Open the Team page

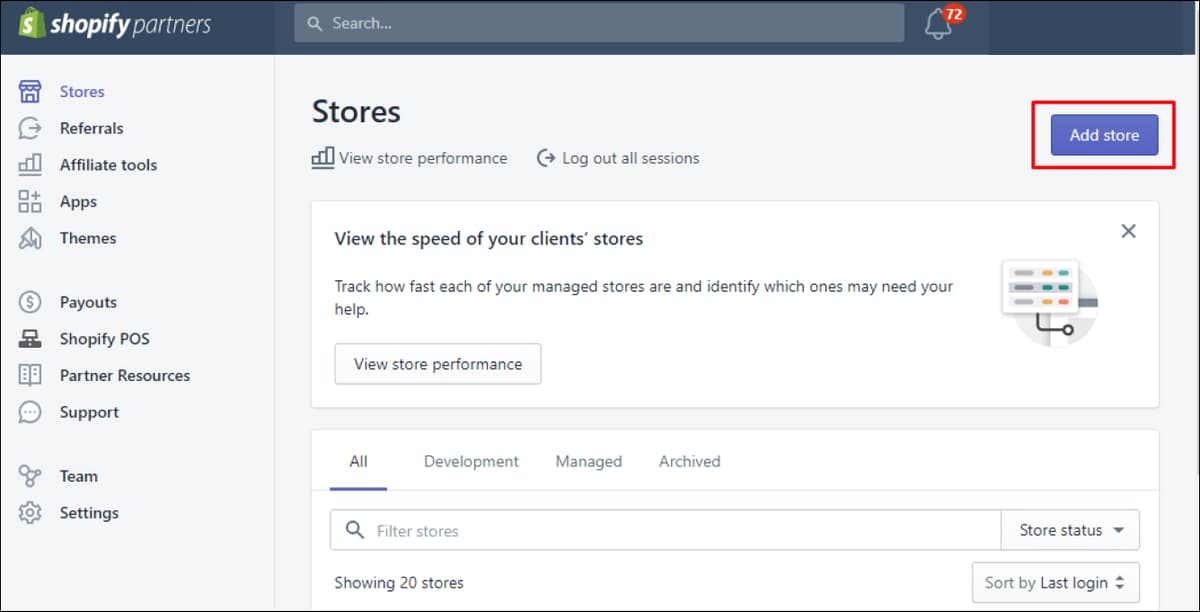(78, 476)
